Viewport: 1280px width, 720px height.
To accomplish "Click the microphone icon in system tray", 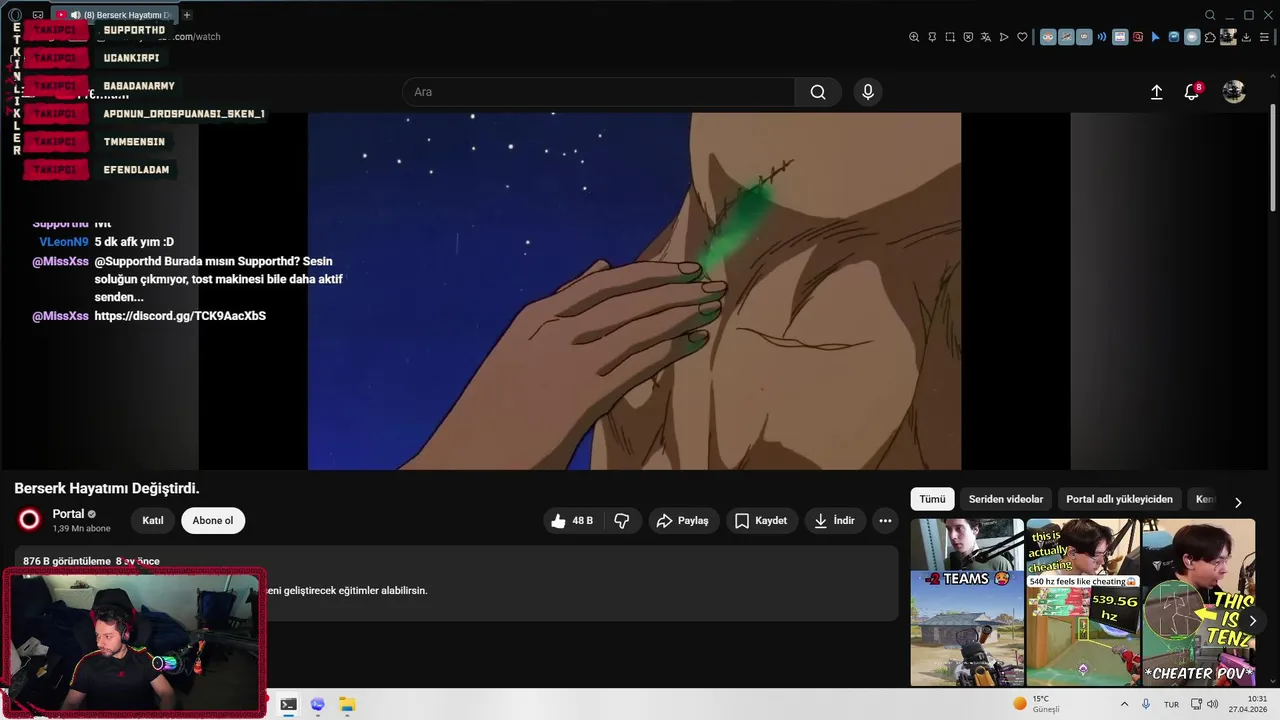I will 1146,704.
